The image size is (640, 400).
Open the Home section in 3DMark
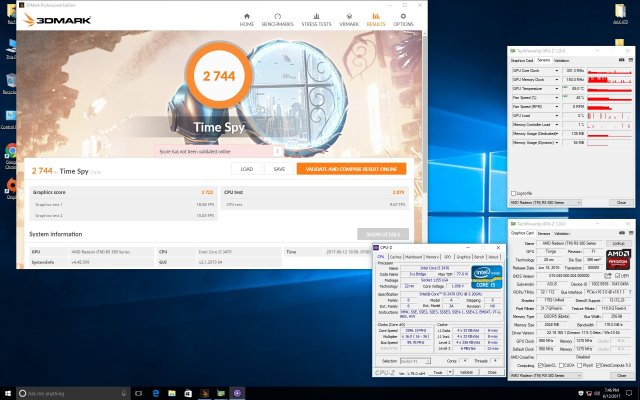click(247, 20)
